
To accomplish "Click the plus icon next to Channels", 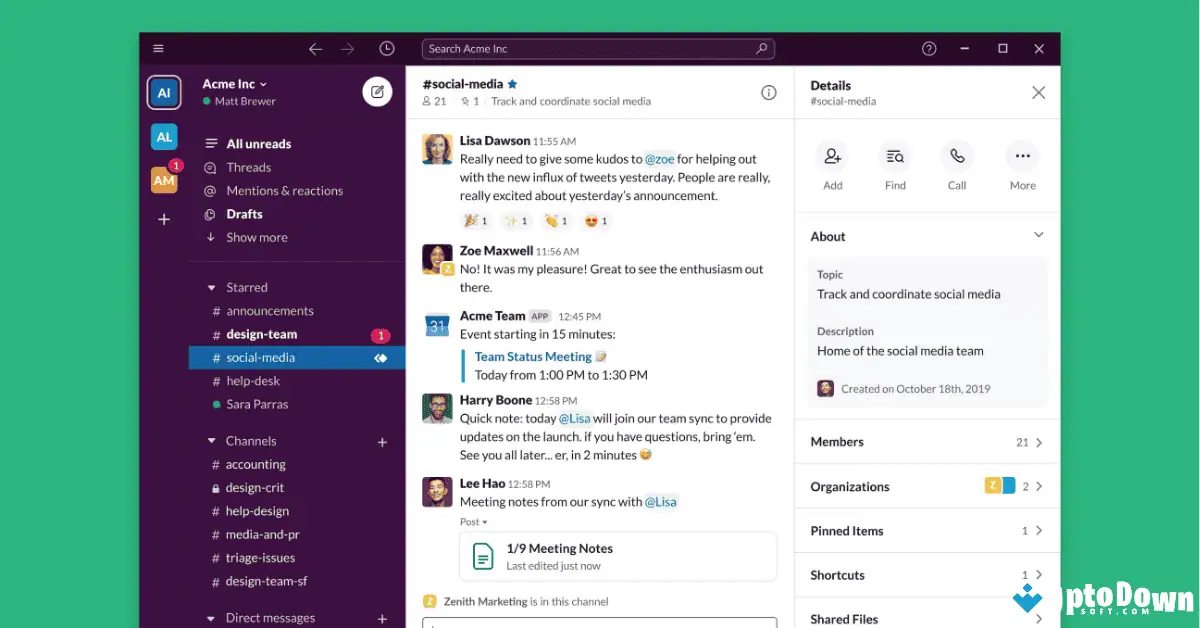I will click(x=382, y=441).
